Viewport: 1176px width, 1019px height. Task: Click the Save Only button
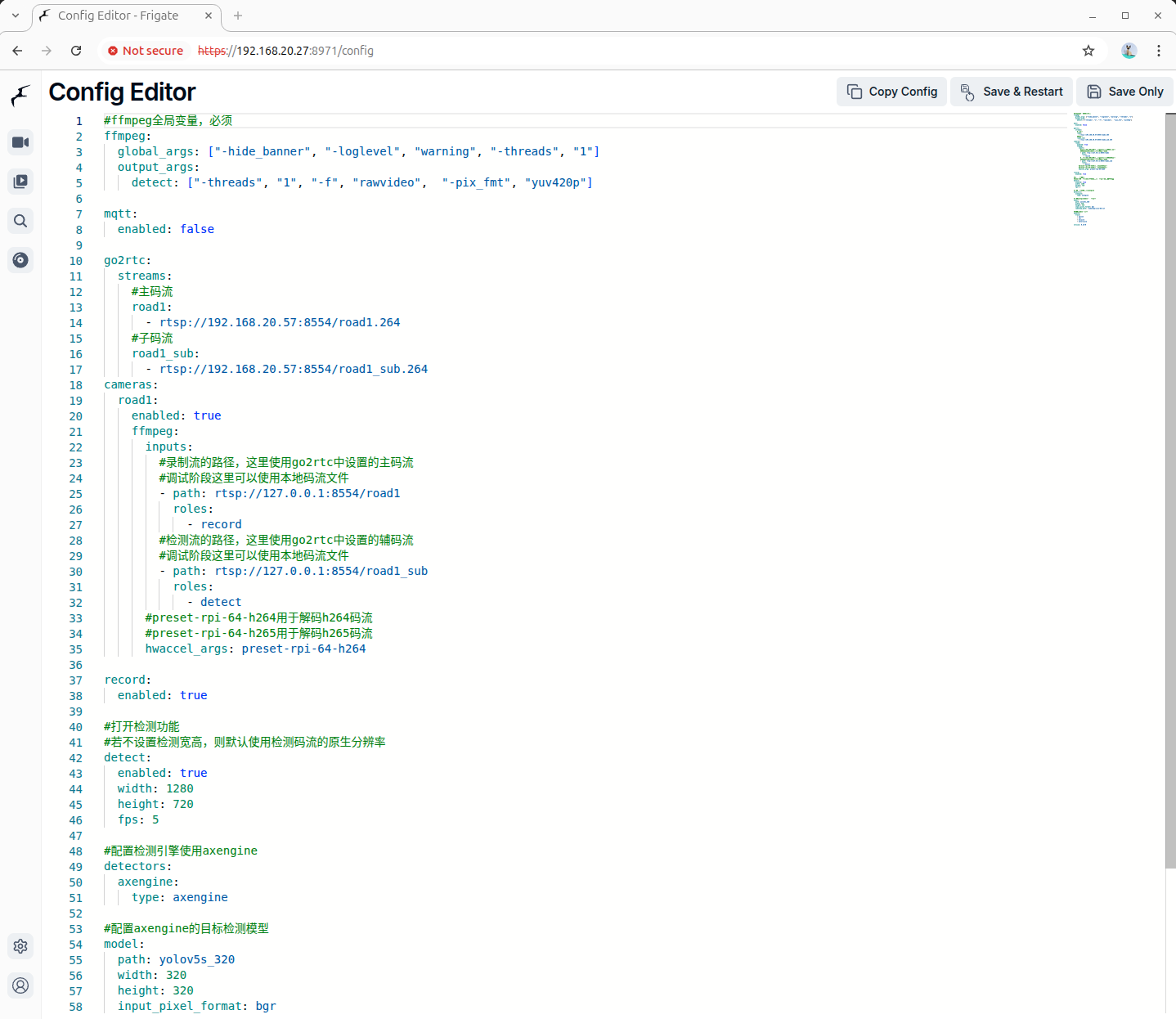pos(1124,92)
